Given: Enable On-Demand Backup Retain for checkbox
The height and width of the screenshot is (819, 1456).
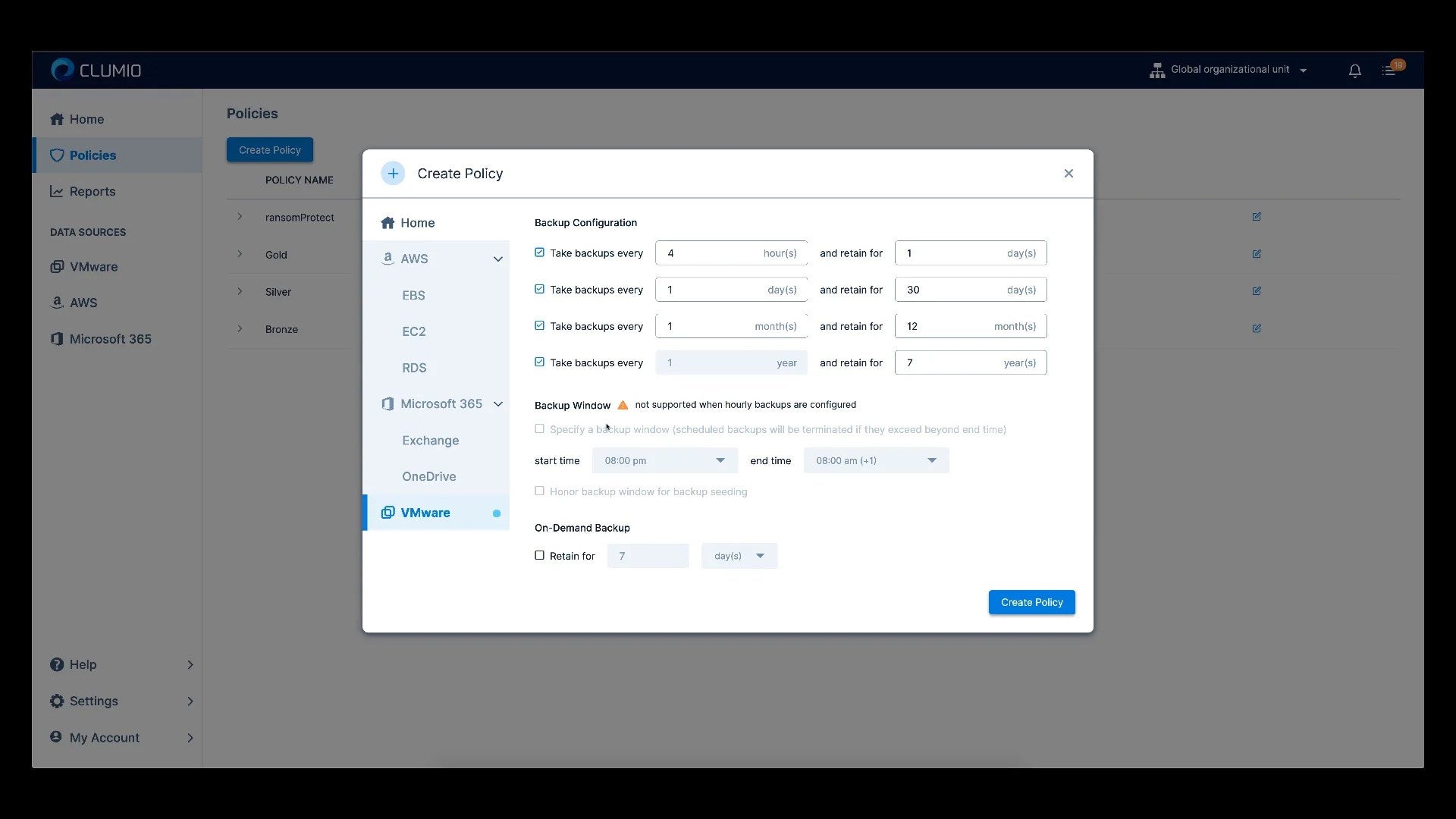Looking at the screenshot, I should click(539, 555).
